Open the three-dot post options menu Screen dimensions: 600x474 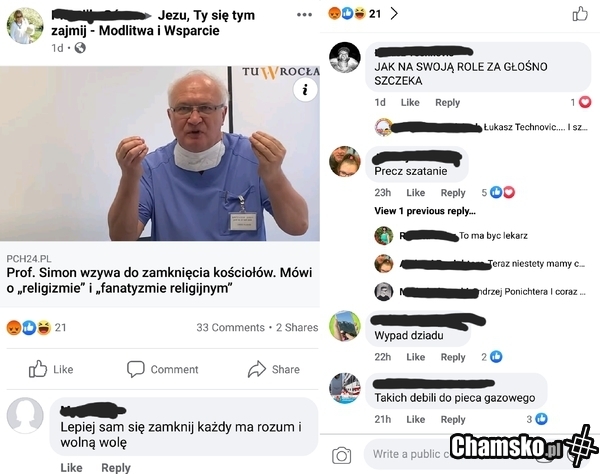(304, 15)
